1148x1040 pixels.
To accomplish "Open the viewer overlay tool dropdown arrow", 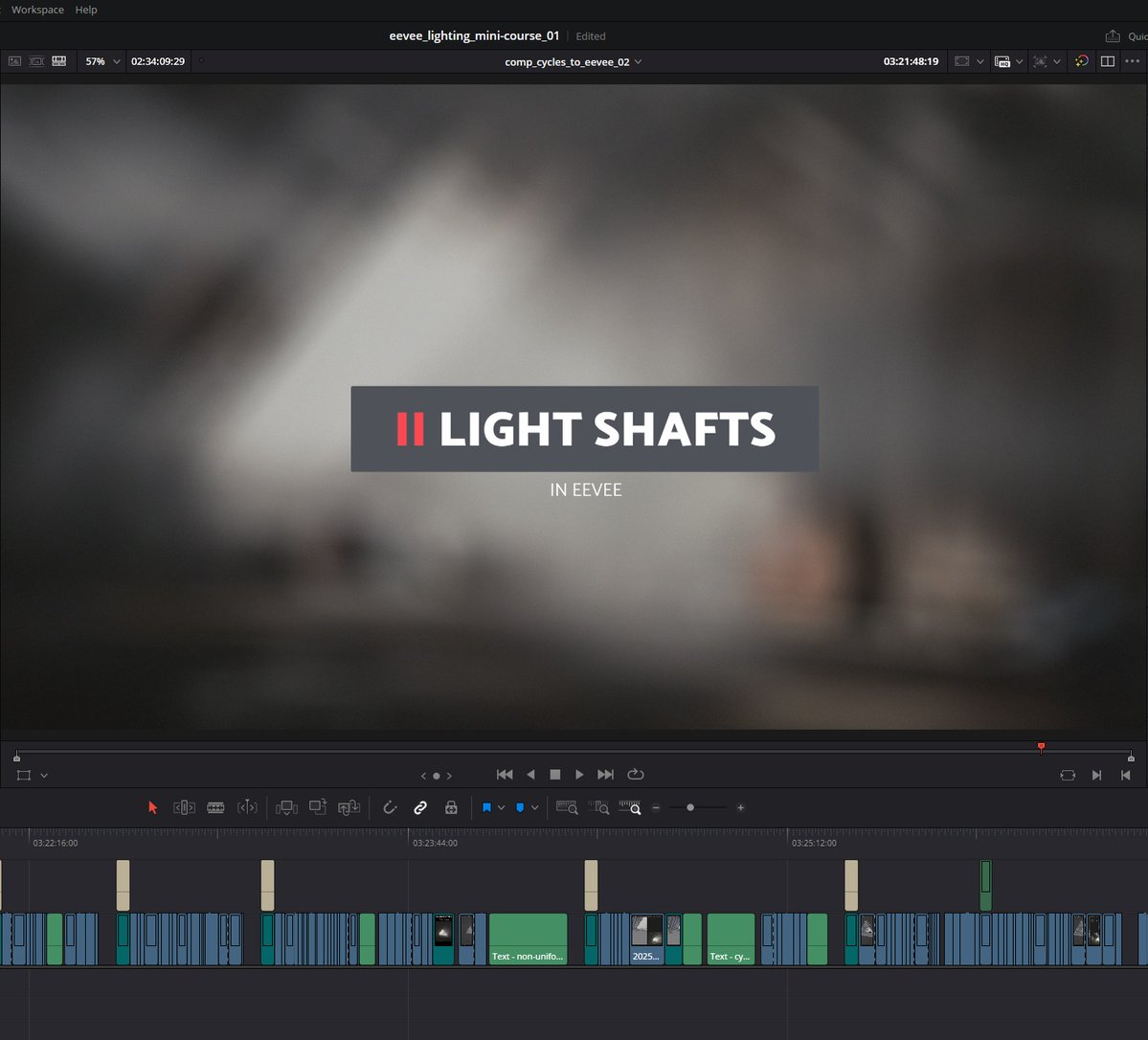I will tap(44, 776).
